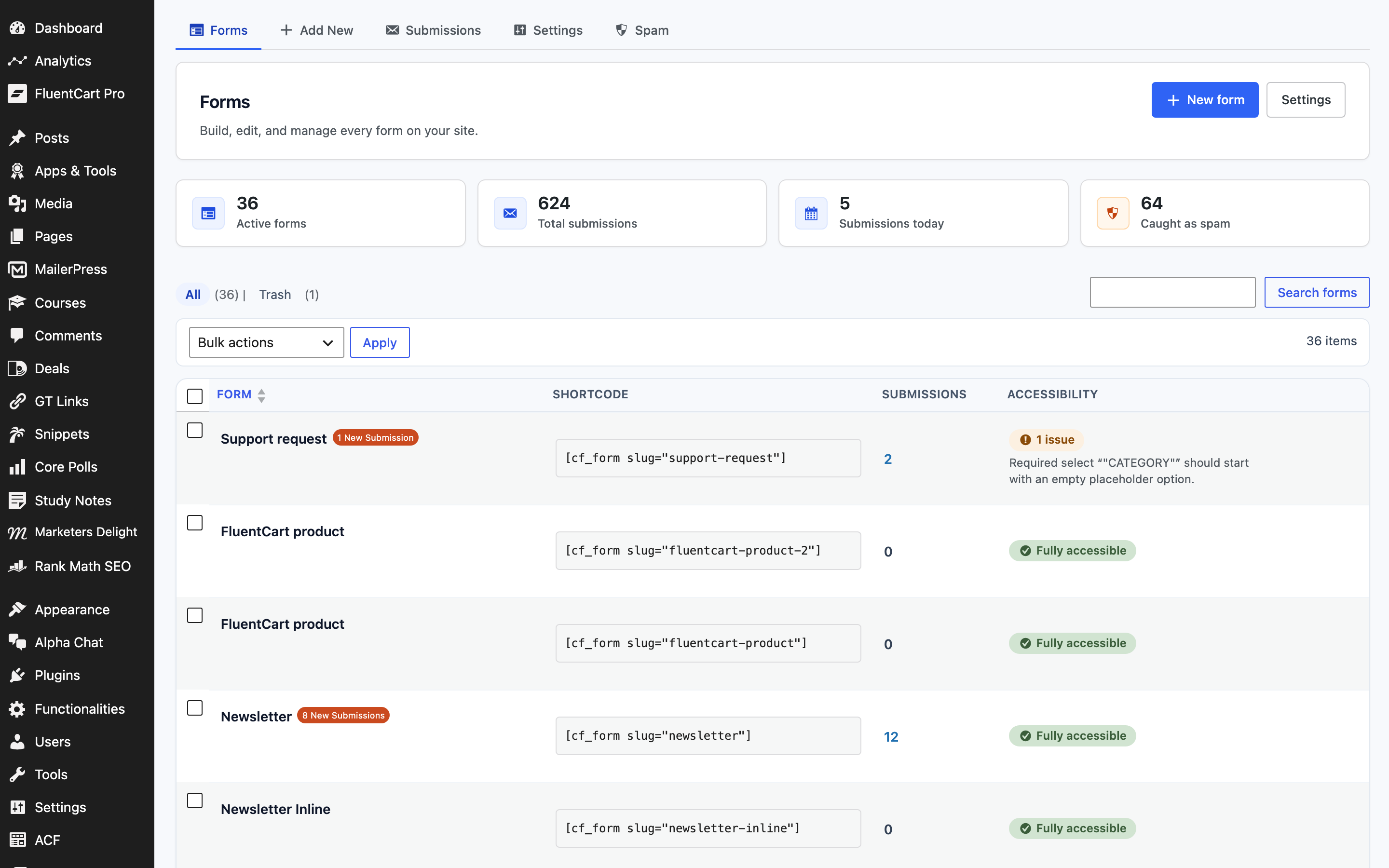Open the Dashboard icon in sidebar
1389x868 pixels.
17,27
